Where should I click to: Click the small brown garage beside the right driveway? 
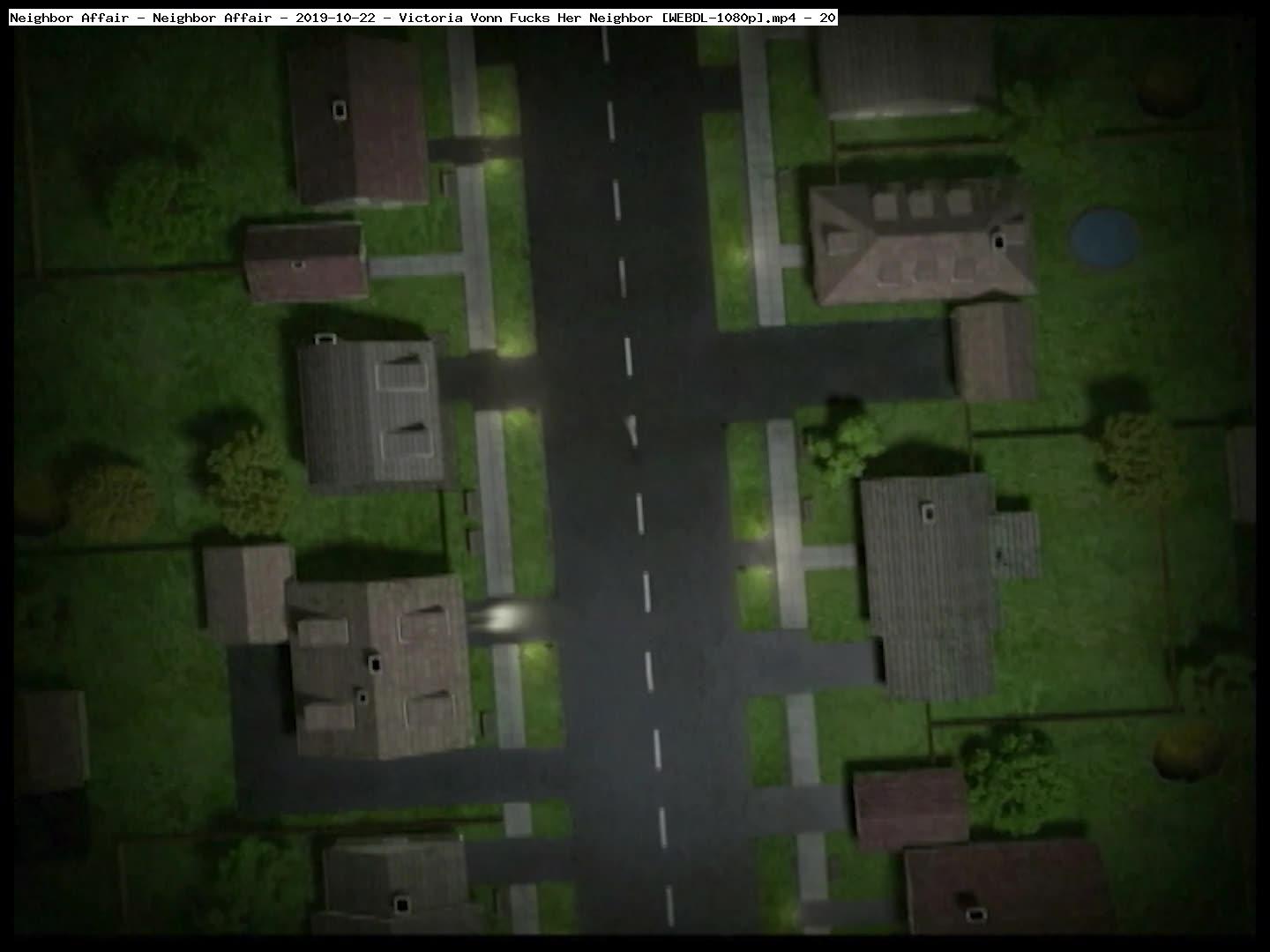[993, 352]
